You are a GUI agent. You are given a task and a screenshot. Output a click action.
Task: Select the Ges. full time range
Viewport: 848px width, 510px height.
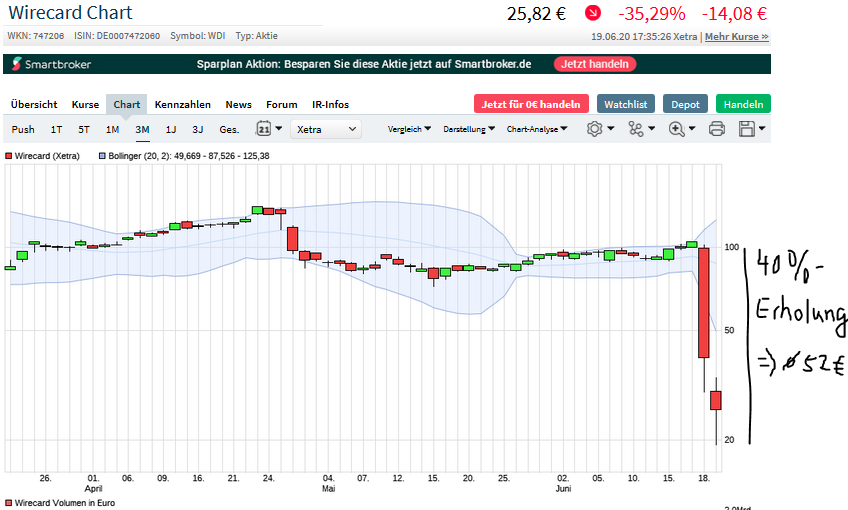229,129
